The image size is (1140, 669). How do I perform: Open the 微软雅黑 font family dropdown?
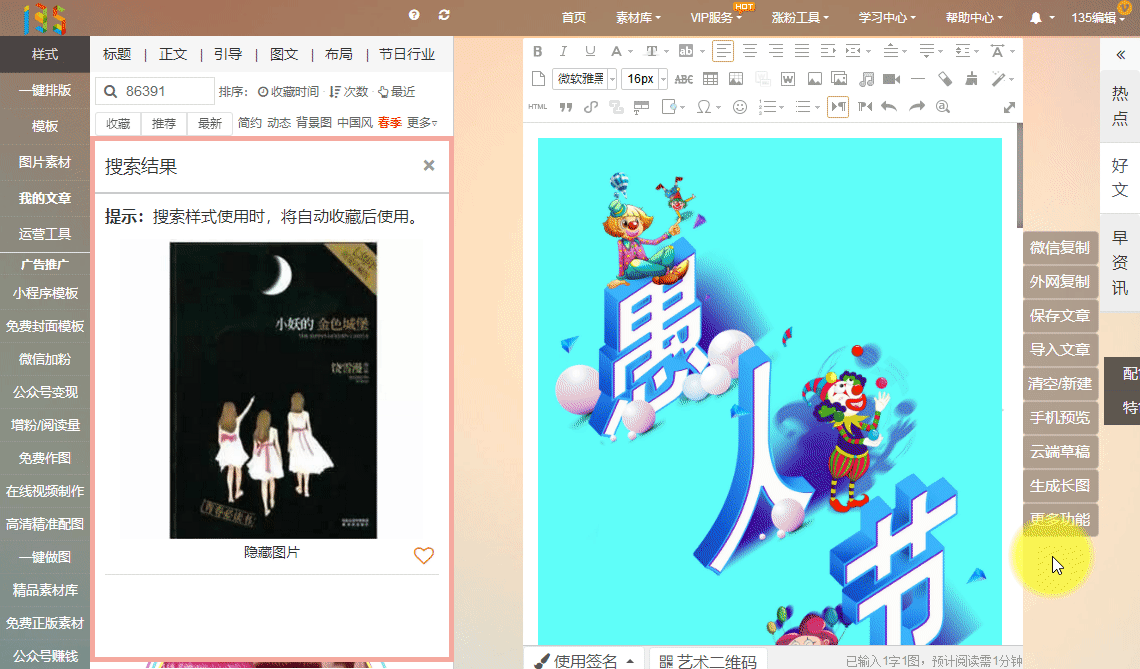[584, 79]
